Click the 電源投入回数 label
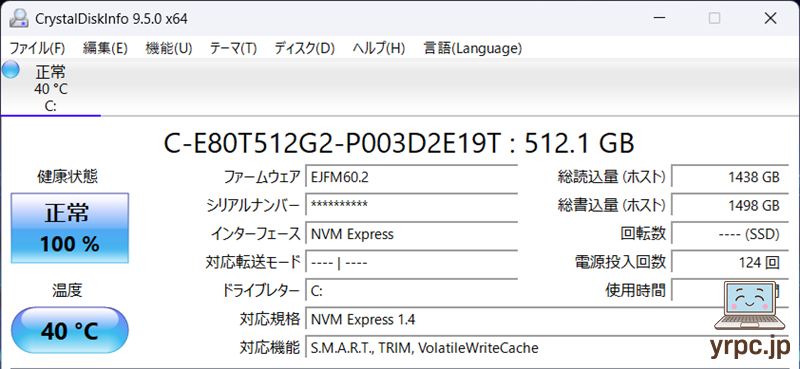The image size is (800, 369). point(620,262)
